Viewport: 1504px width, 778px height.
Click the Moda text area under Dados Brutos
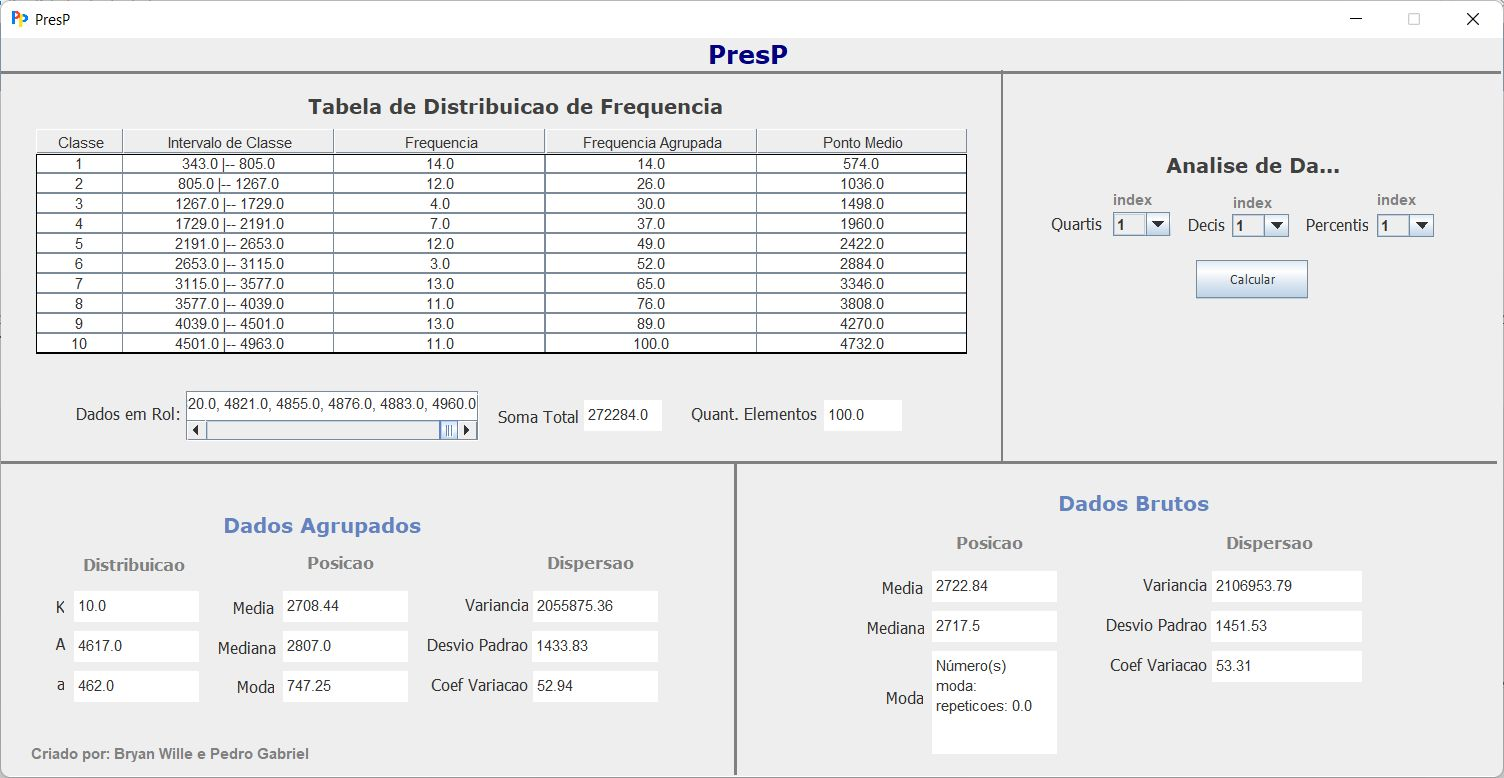(994, 700)
